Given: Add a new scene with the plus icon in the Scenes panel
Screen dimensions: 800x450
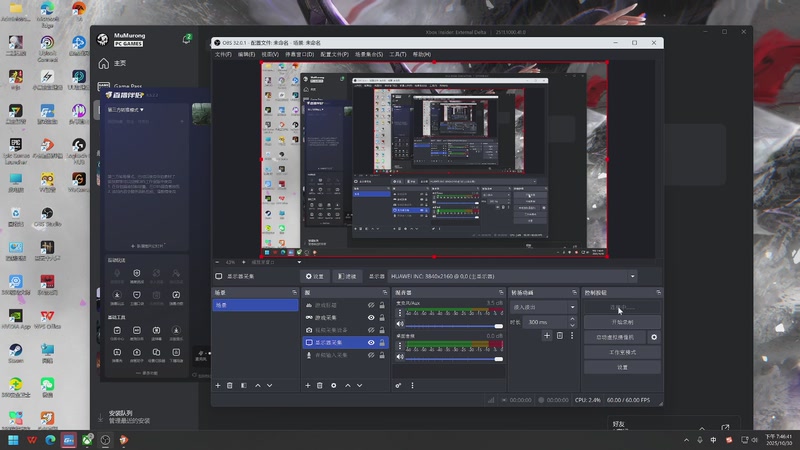Looking at the screenshot, I should [x=218, y=386].
